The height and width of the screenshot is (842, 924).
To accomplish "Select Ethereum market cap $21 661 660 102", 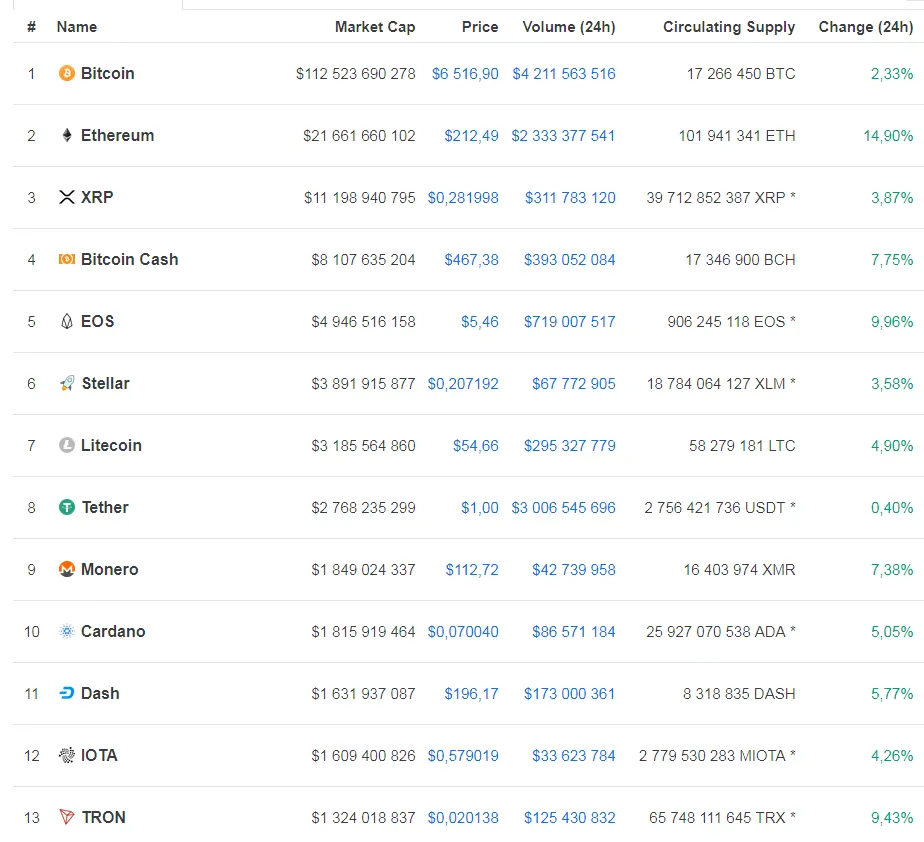I will 359,136.
